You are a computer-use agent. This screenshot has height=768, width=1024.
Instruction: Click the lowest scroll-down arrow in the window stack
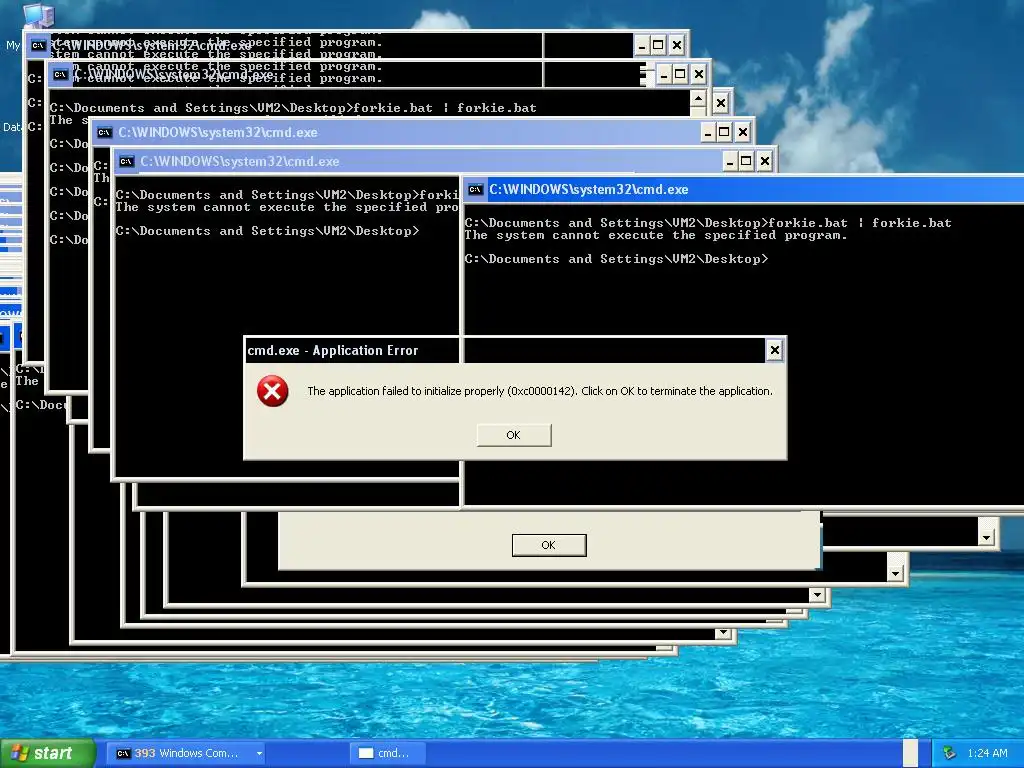click(722, 633)
